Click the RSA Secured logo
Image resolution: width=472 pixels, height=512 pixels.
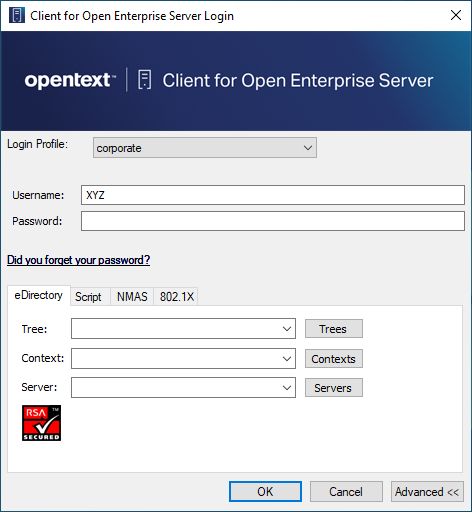[x=41, y=423]
